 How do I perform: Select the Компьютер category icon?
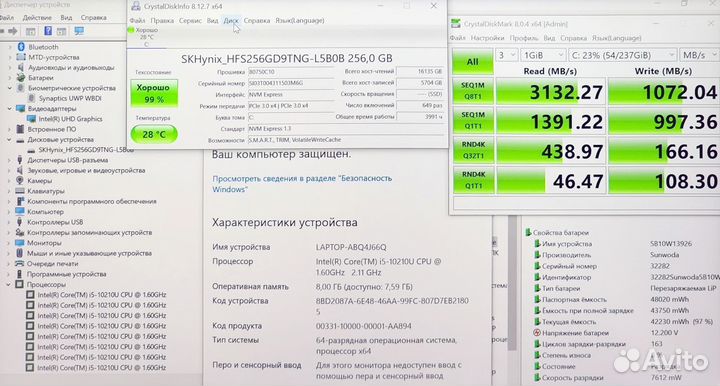point(20,212)
